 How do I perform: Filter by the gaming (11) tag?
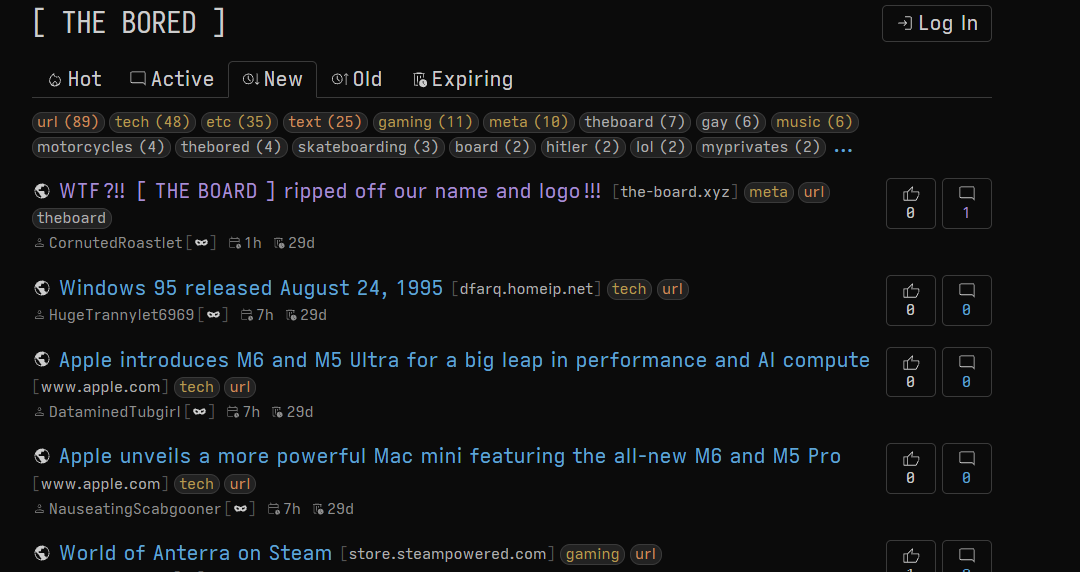pos(425,123)
